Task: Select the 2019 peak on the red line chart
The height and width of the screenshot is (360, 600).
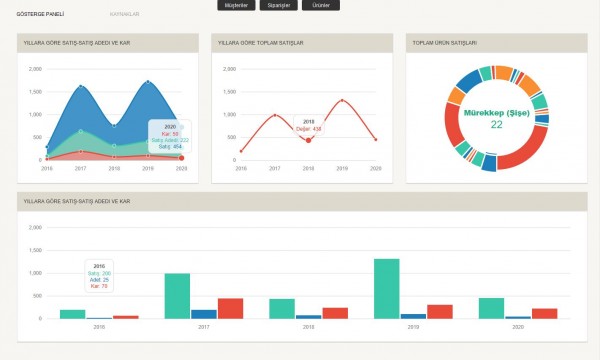Action: pyautogui.click(x=342, y=100)
